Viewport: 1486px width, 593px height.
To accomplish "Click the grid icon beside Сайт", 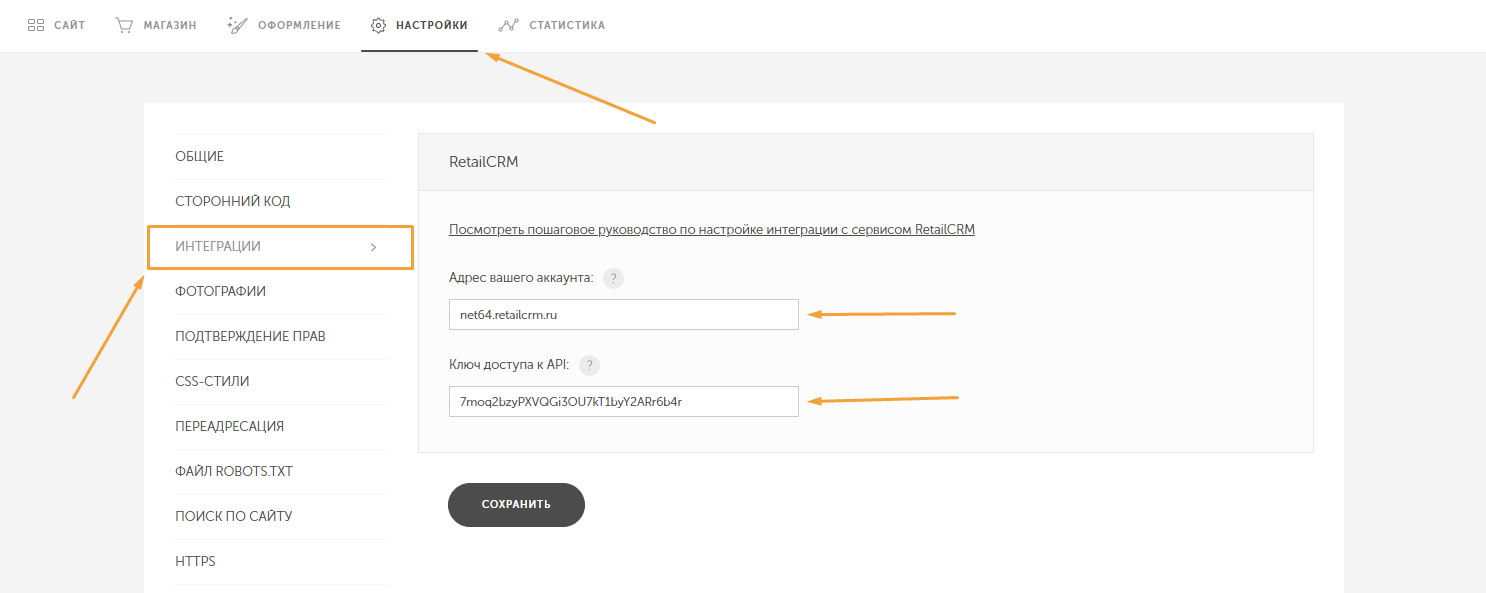I will tap(36, 25).
